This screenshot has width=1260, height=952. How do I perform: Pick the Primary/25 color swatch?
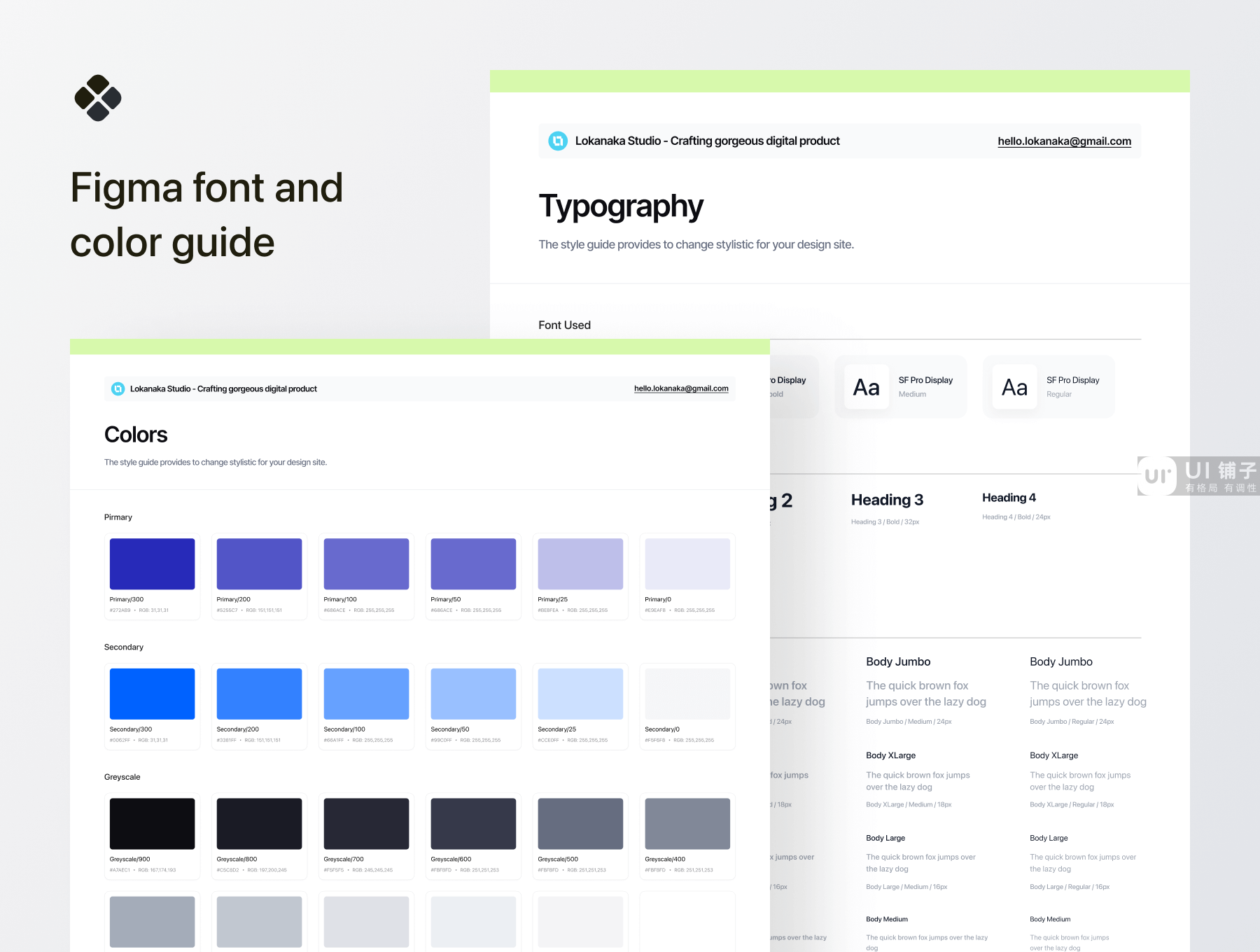click(x=580, y=563)
